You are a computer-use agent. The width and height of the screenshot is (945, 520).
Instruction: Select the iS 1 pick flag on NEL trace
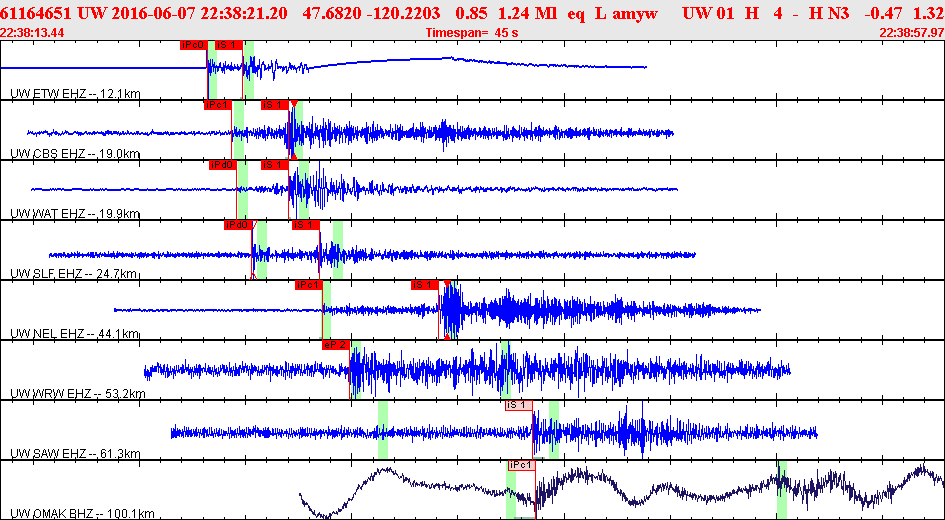click(x=425, y=286)
